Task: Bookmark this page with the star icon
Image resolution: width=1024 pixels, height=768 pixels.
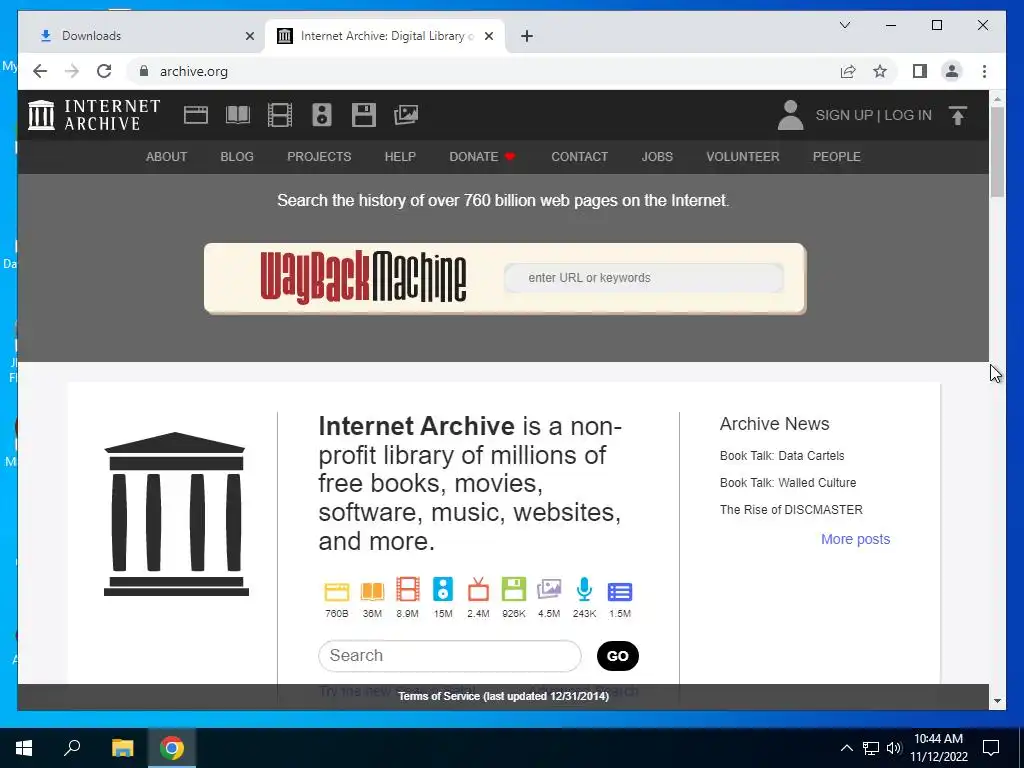Action: tap(880, 71)
